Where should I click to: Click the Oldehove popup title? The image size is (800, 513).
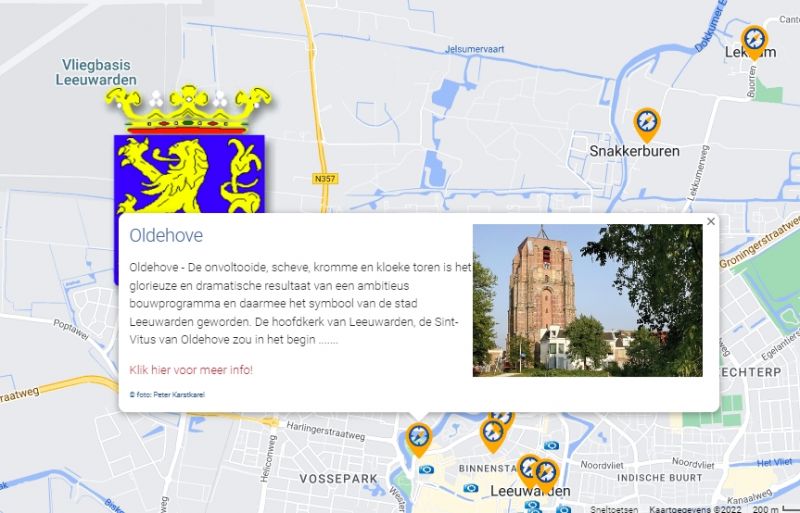click(166, 235)
